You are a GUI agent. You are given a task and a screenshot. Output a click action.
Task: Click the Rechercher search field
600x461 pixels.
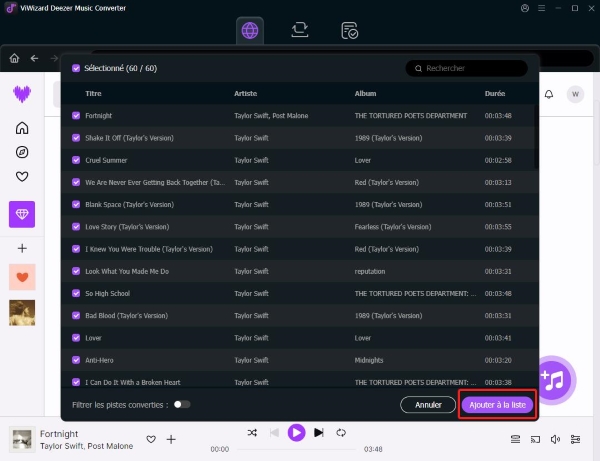(466, 68)
